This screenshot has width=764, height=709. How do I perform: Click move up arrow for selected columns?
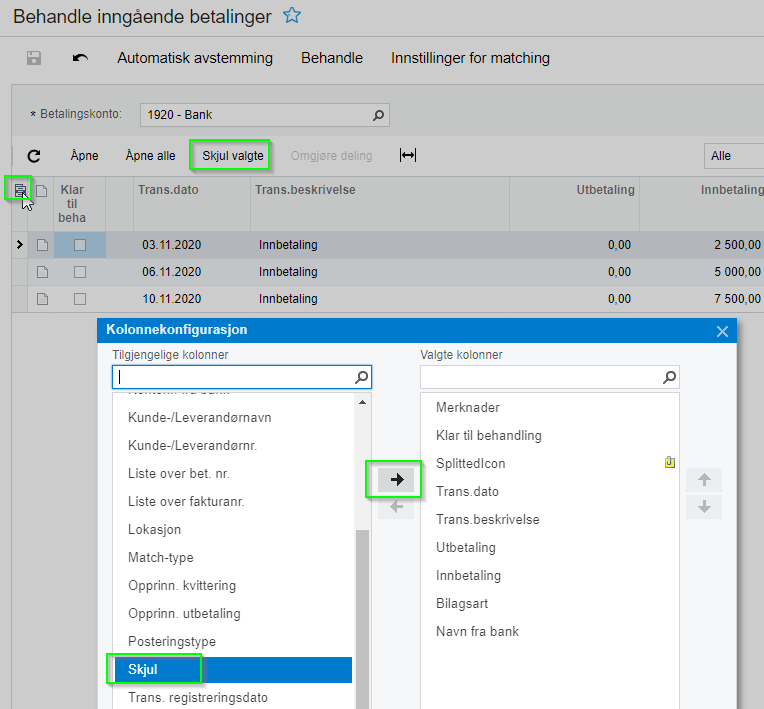704,479
